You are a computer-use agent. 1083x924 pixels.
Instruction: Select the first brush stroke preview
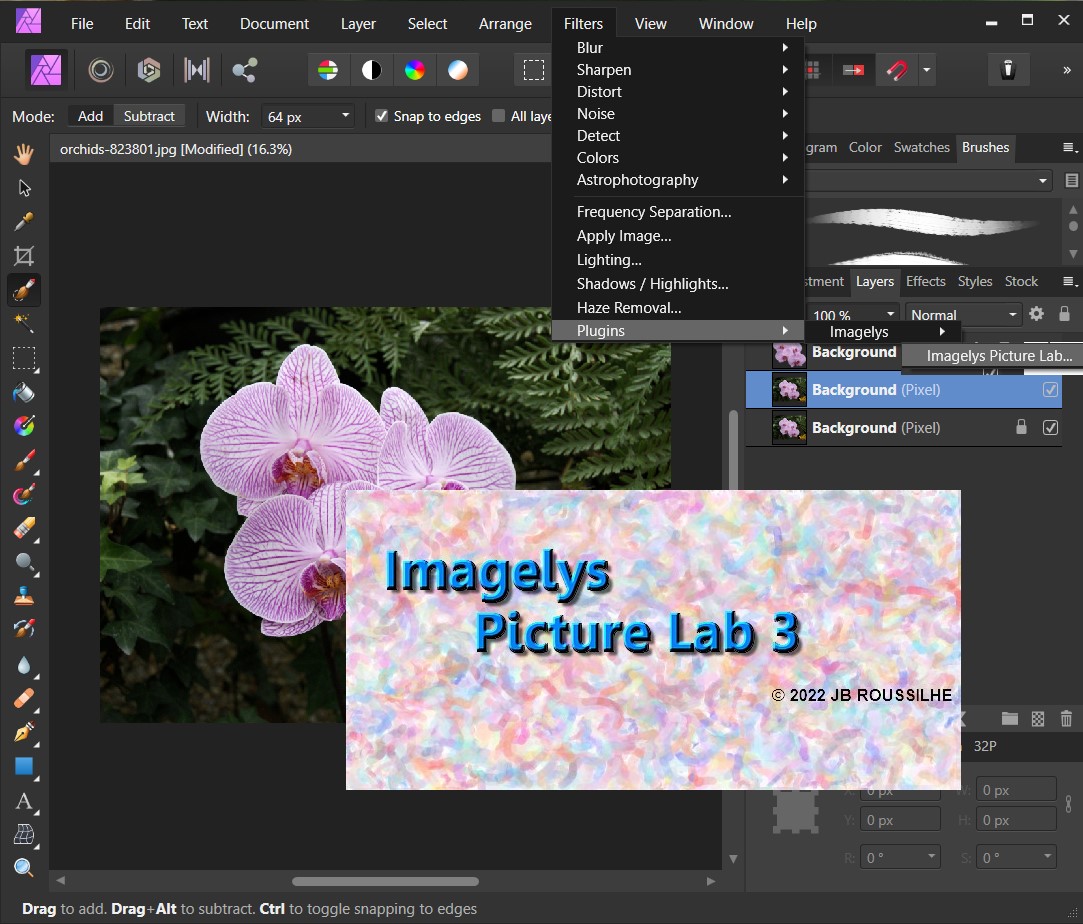tap(923, 222)
